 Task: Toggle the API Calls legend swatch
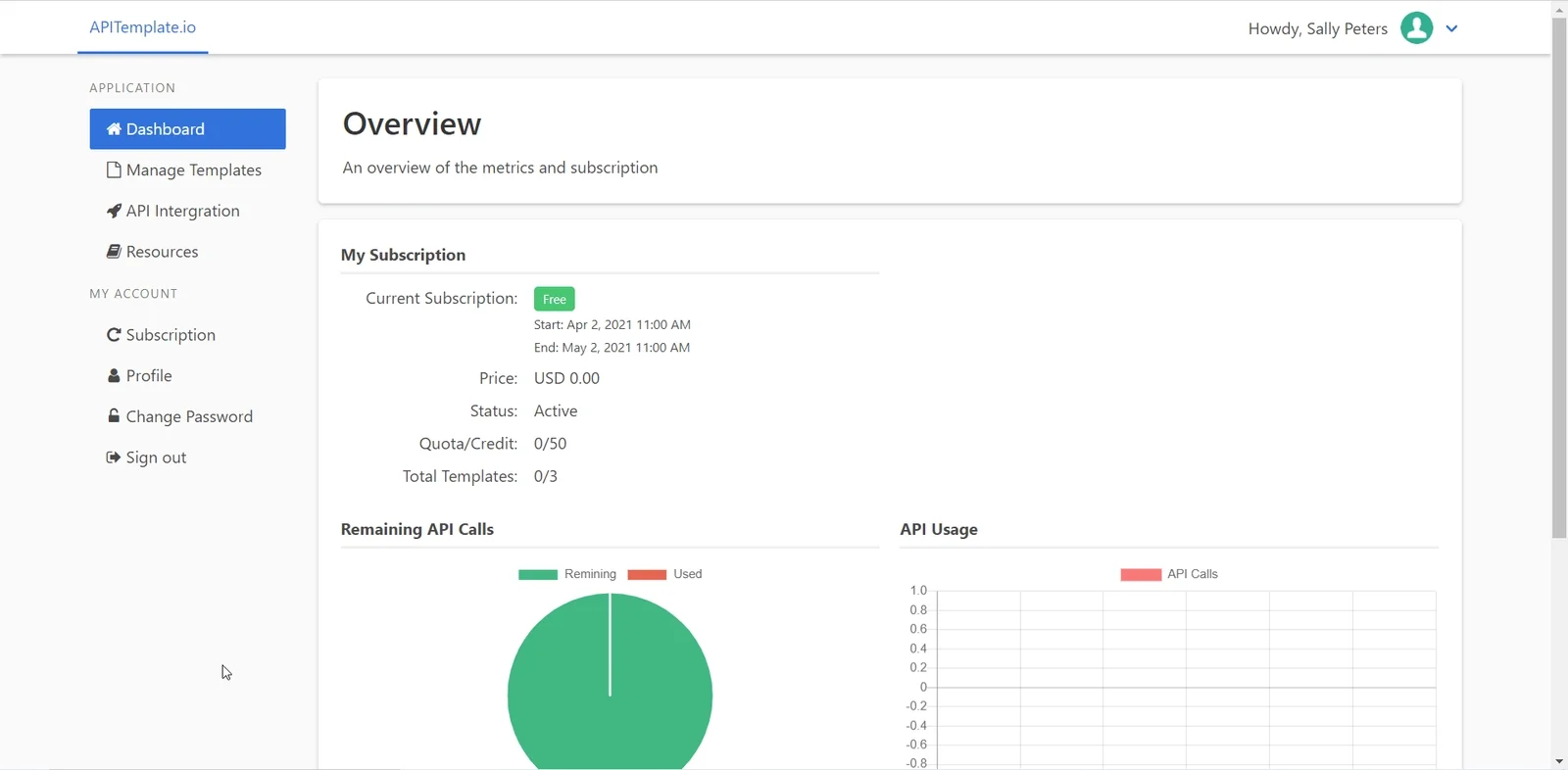(1141, 574)
